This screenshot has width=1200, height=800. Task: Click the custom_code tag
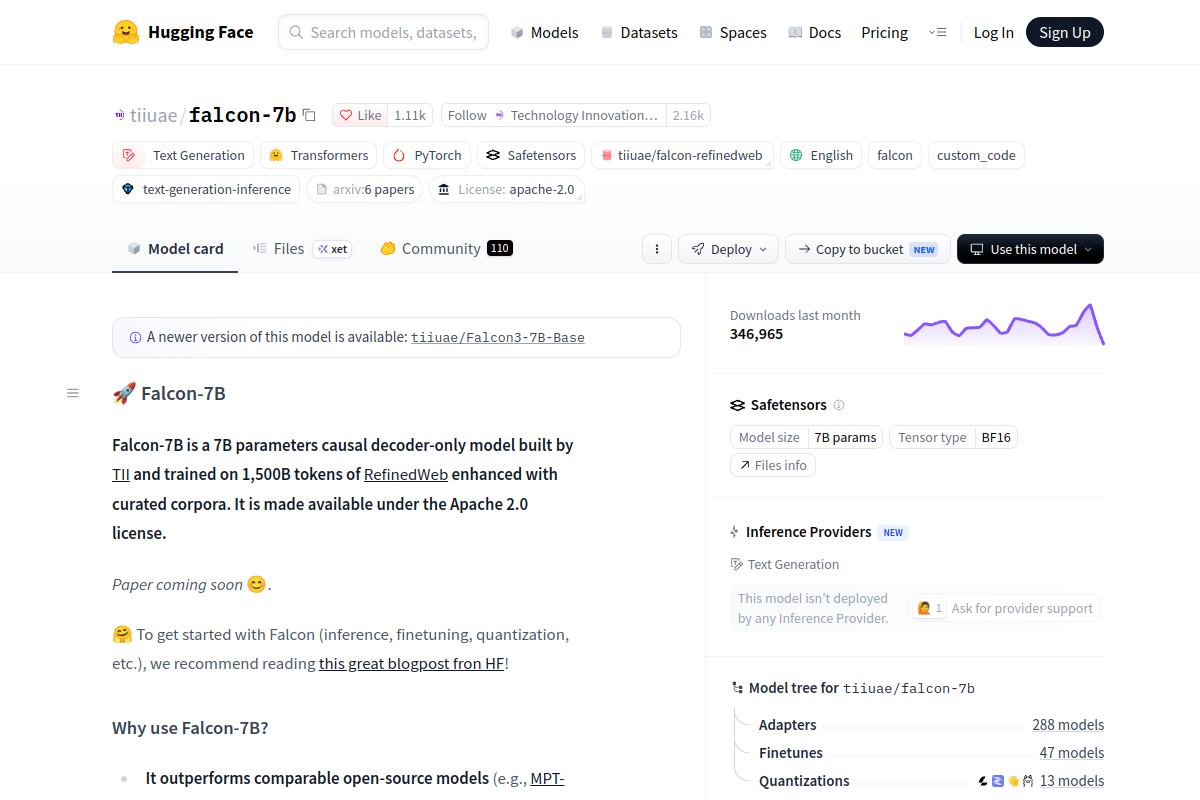pyautogui.click(x=976, y=155)
